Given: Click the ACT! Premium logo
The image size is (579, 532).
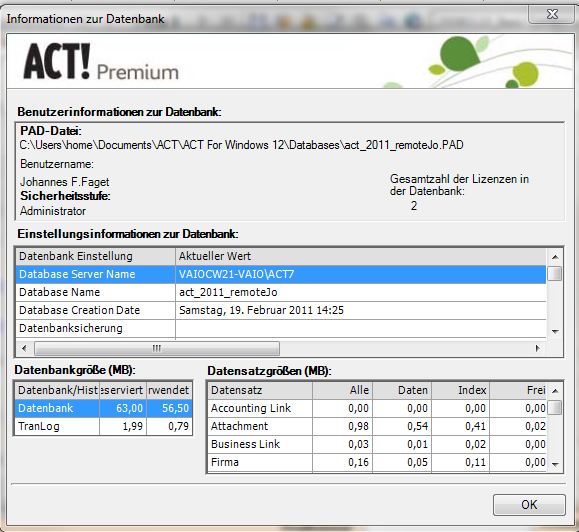Looking at the screenshot, I should point(101,62).
